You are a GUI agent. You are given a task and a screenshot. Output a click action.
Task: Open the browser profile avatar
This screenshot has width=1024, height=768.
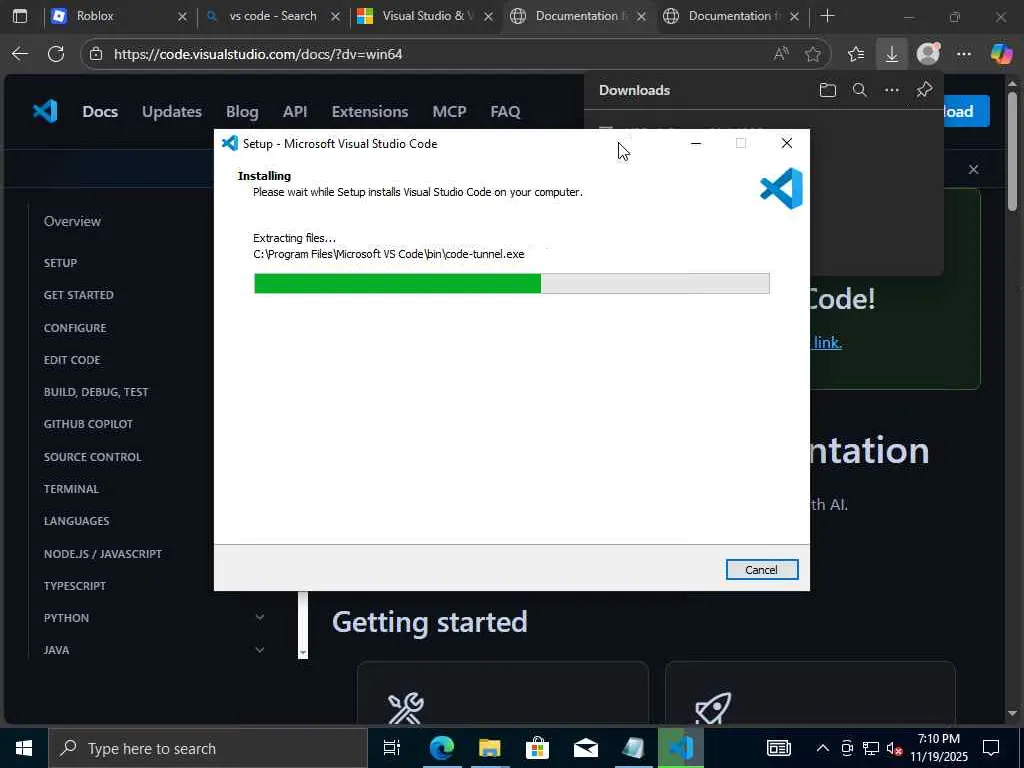click(928, 54)
